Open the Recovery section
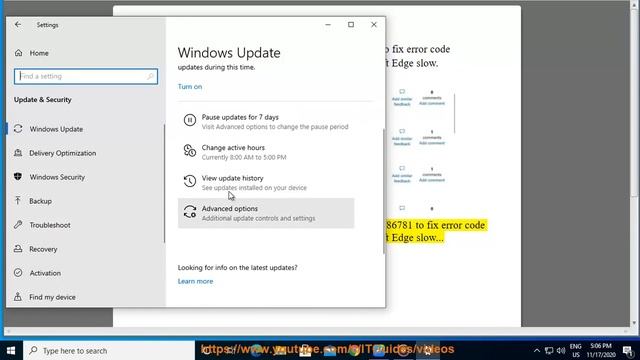Image resolution: width=640 pixels, height=360 pixels. pyautogui.click(x=43, y=249)
